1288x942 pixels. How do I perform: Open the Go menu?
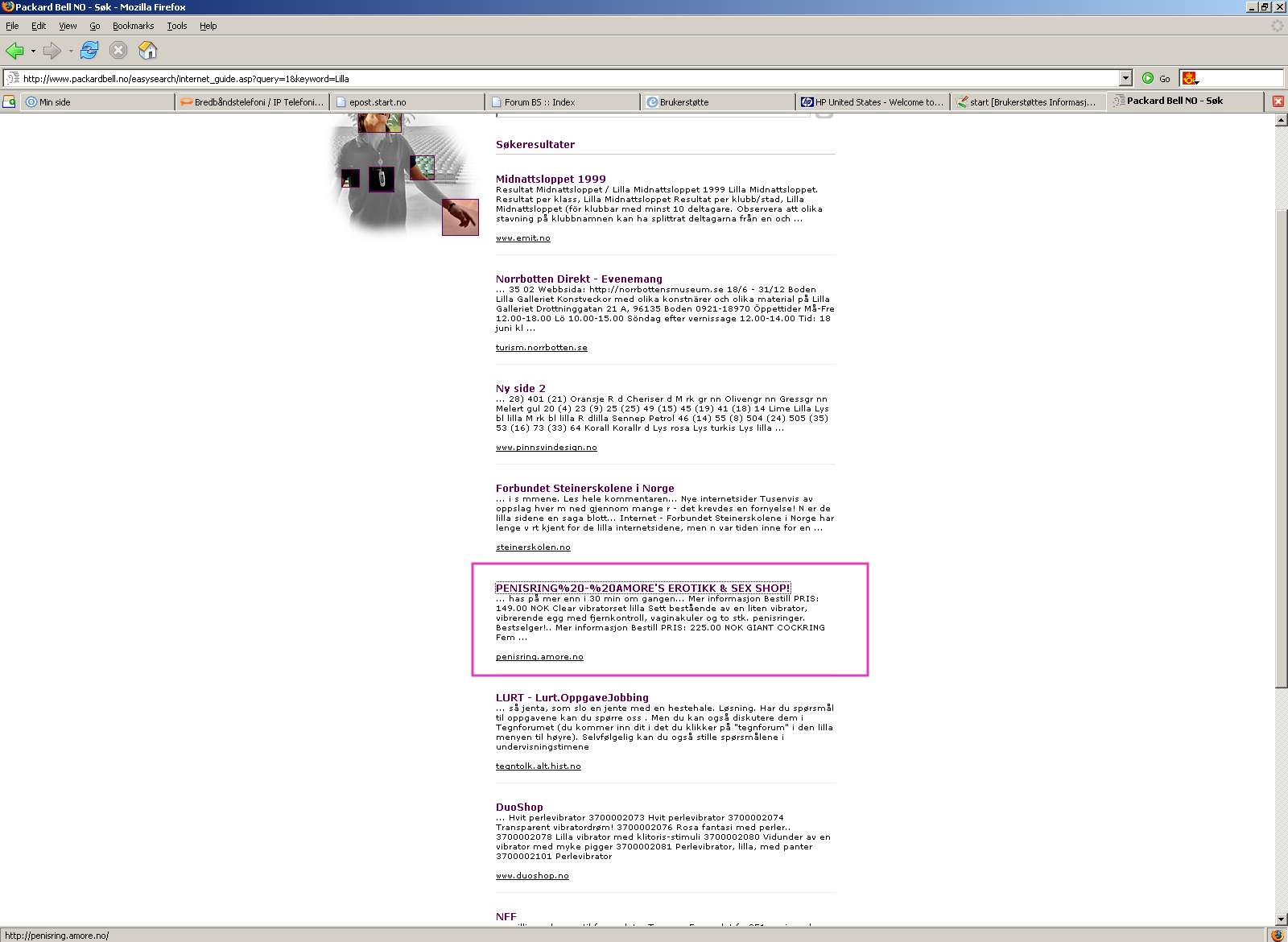click(x=95, y=26)
